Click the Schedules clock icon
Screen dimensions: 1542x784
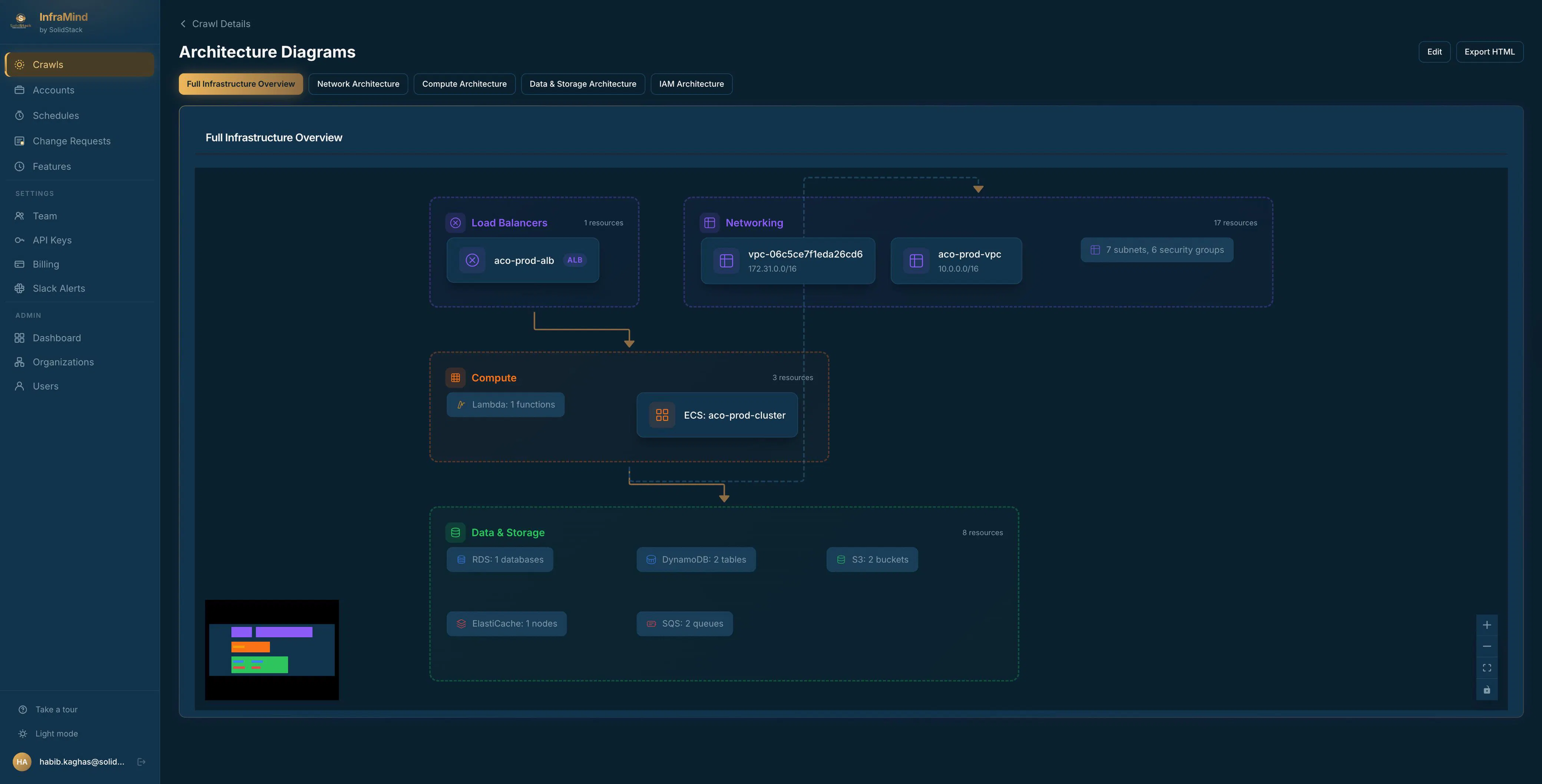(20, 116)
